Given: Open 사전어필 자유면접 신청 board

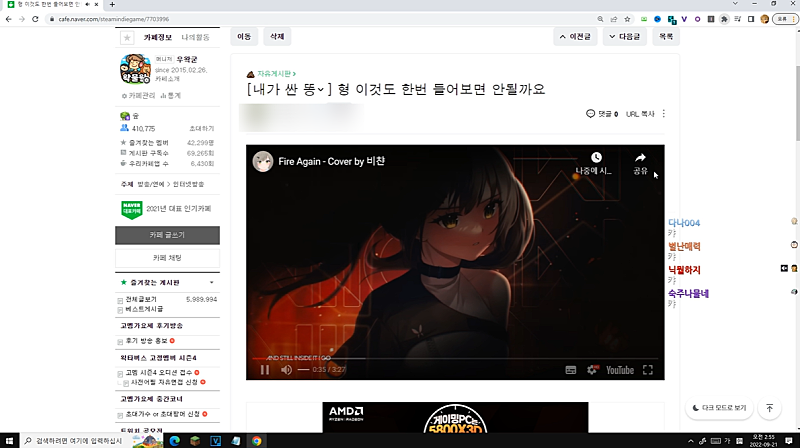Looking at the screenshot, I should (x=164, y=382).
